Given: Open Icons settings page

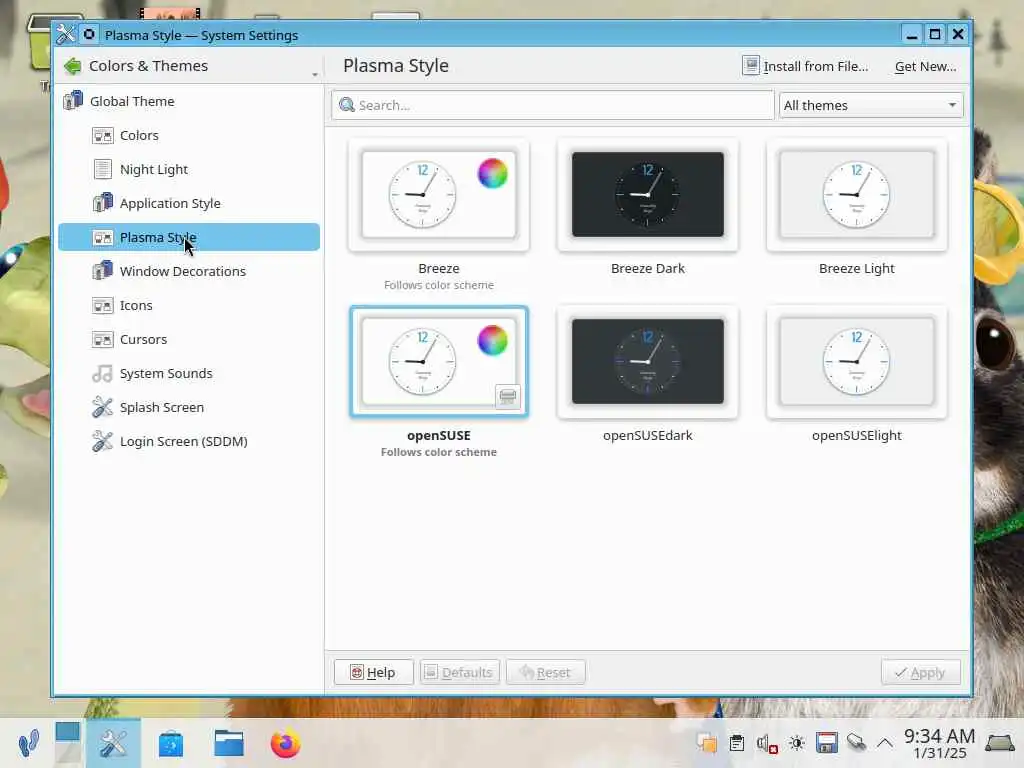Looking at the screenshot, I should coord(189,305).
